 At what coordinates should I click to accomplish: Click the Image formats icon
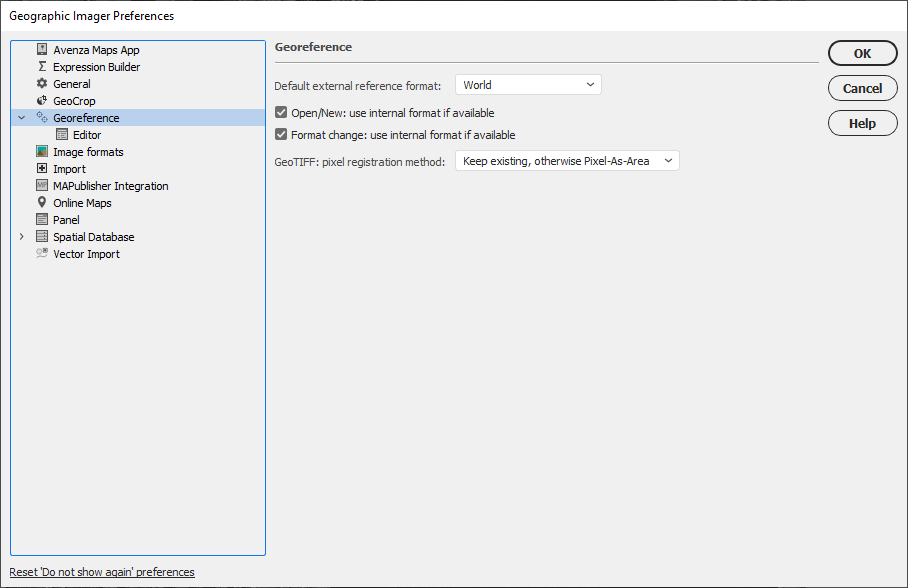[42, 152]
